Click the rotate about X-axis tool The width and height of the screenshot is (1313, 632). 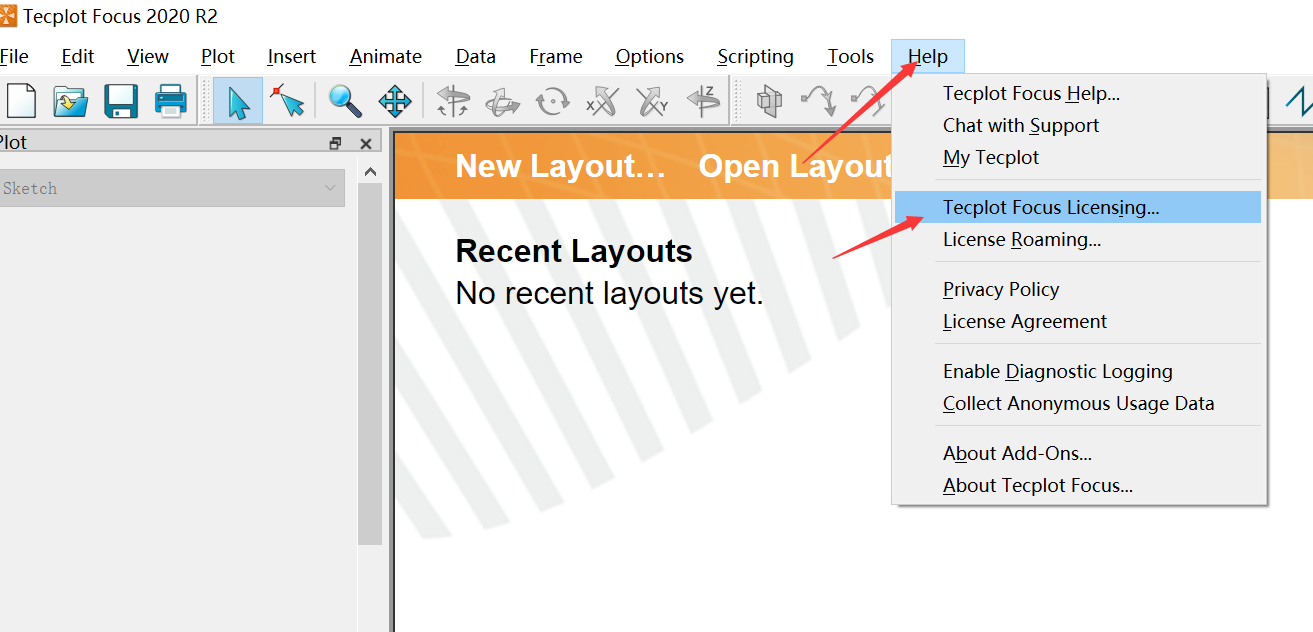tap(602, 101)
